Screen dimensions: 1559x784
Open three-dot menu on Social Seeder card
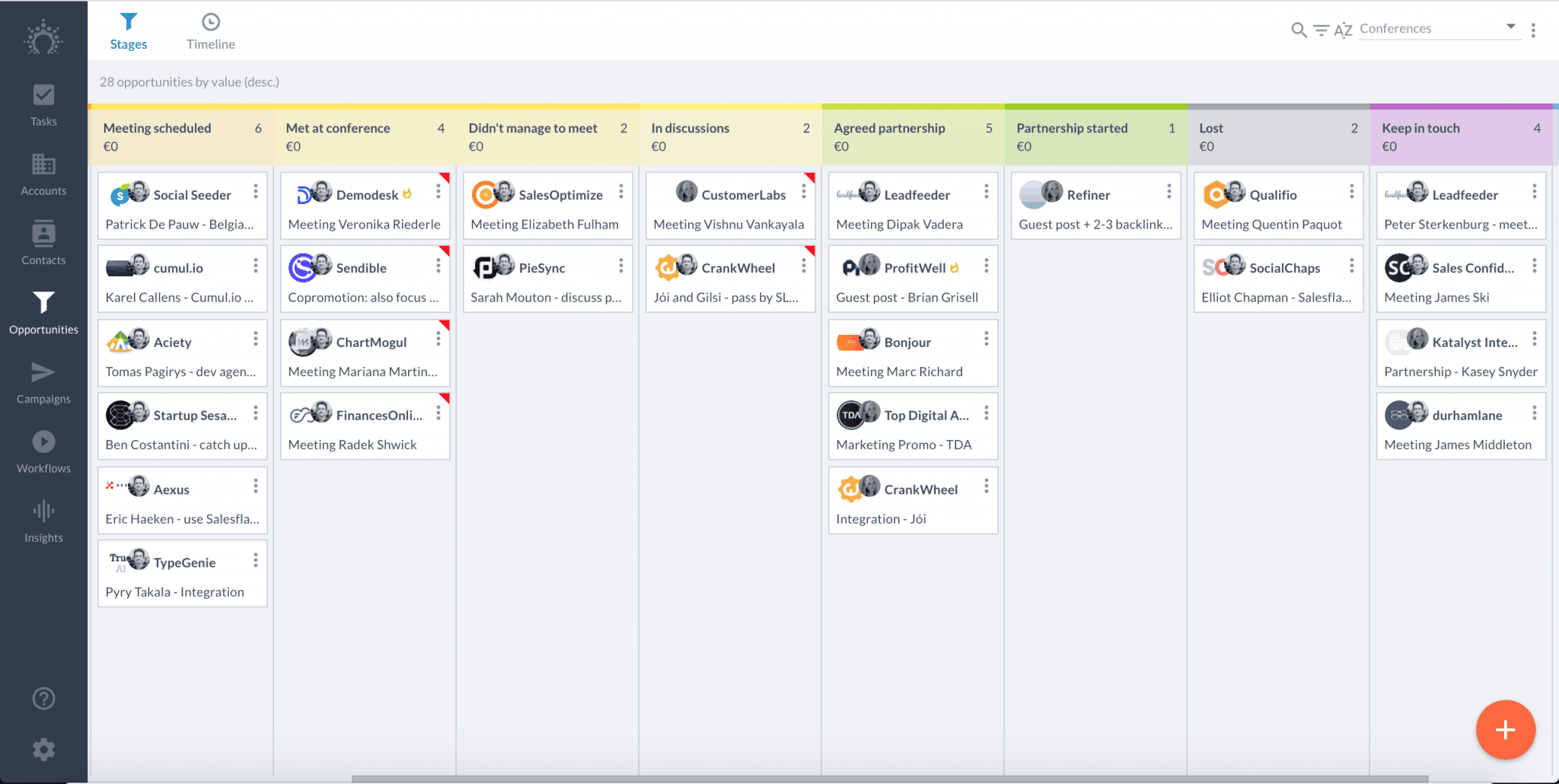coord(256,191)
